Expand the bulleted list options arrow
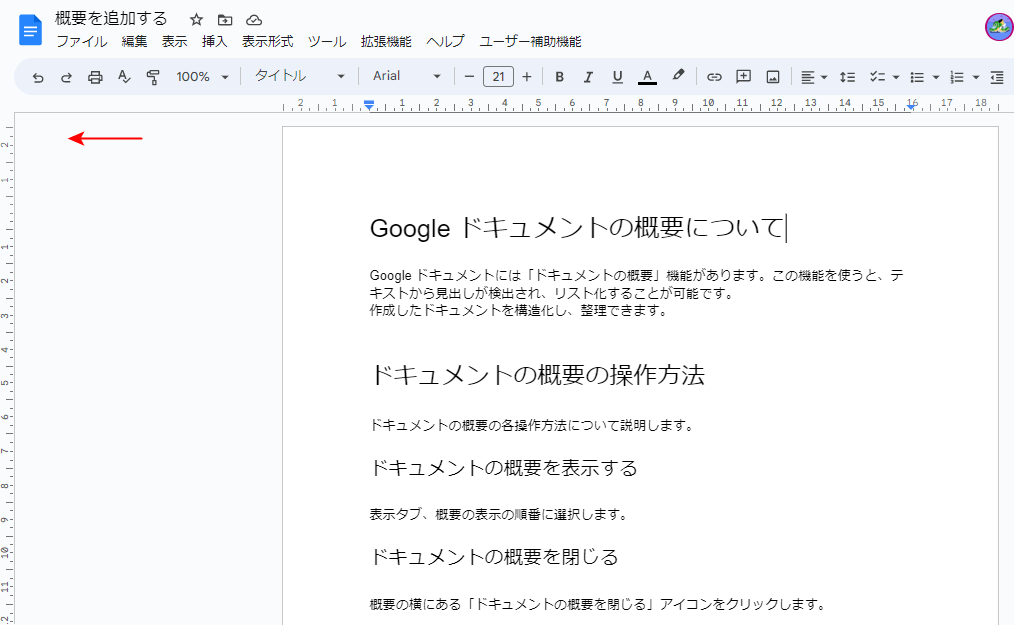The image size is (1014, 625). [936, 77]
